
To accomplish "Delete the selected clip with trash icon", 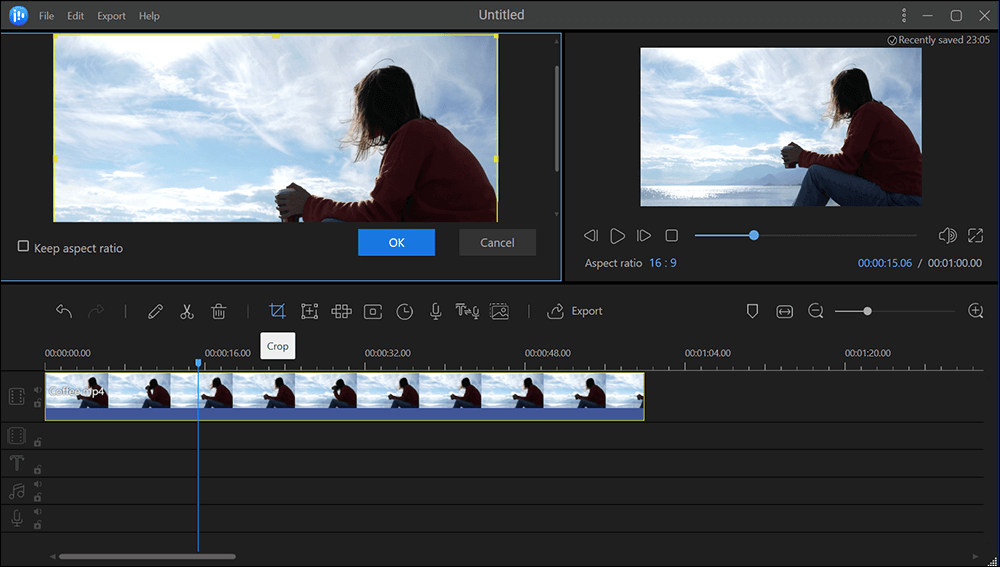I will 219,311.
